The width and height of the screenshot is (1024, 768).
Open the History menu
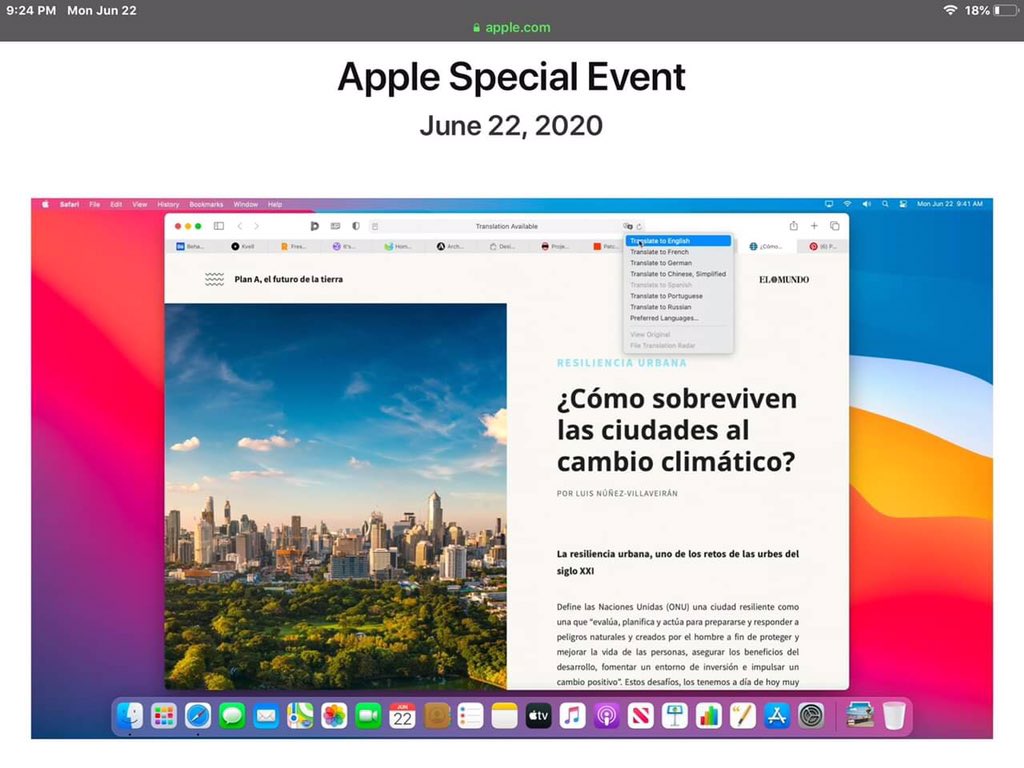168,204
